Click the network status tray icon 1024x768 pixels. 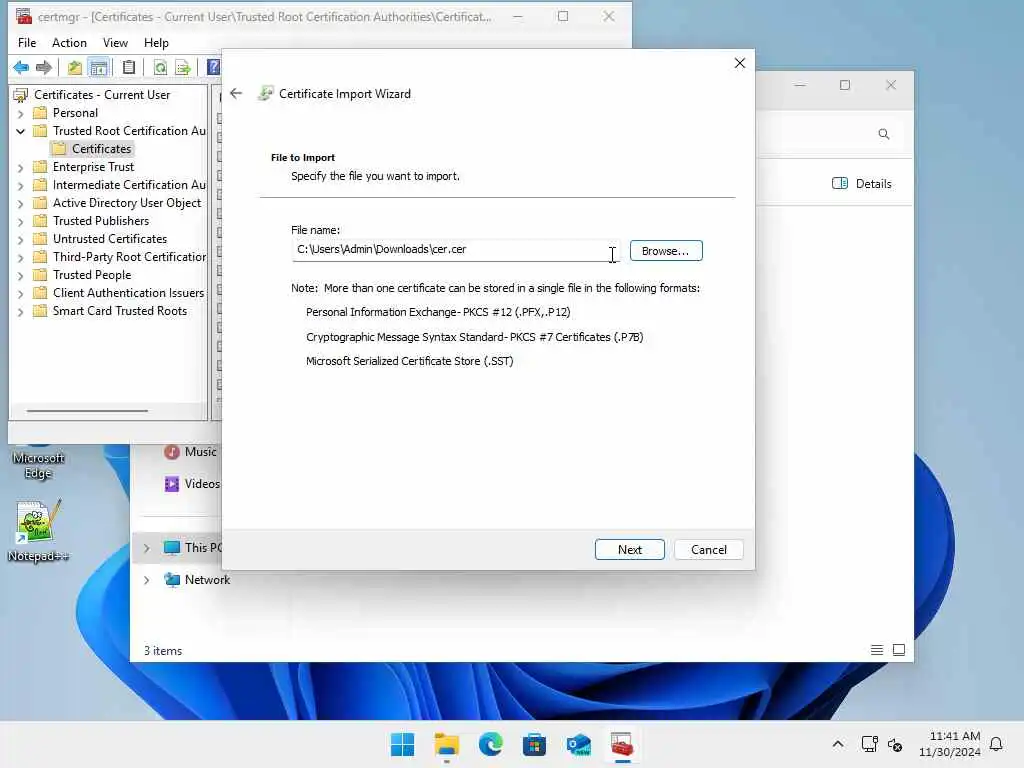[x=869, y=744]
